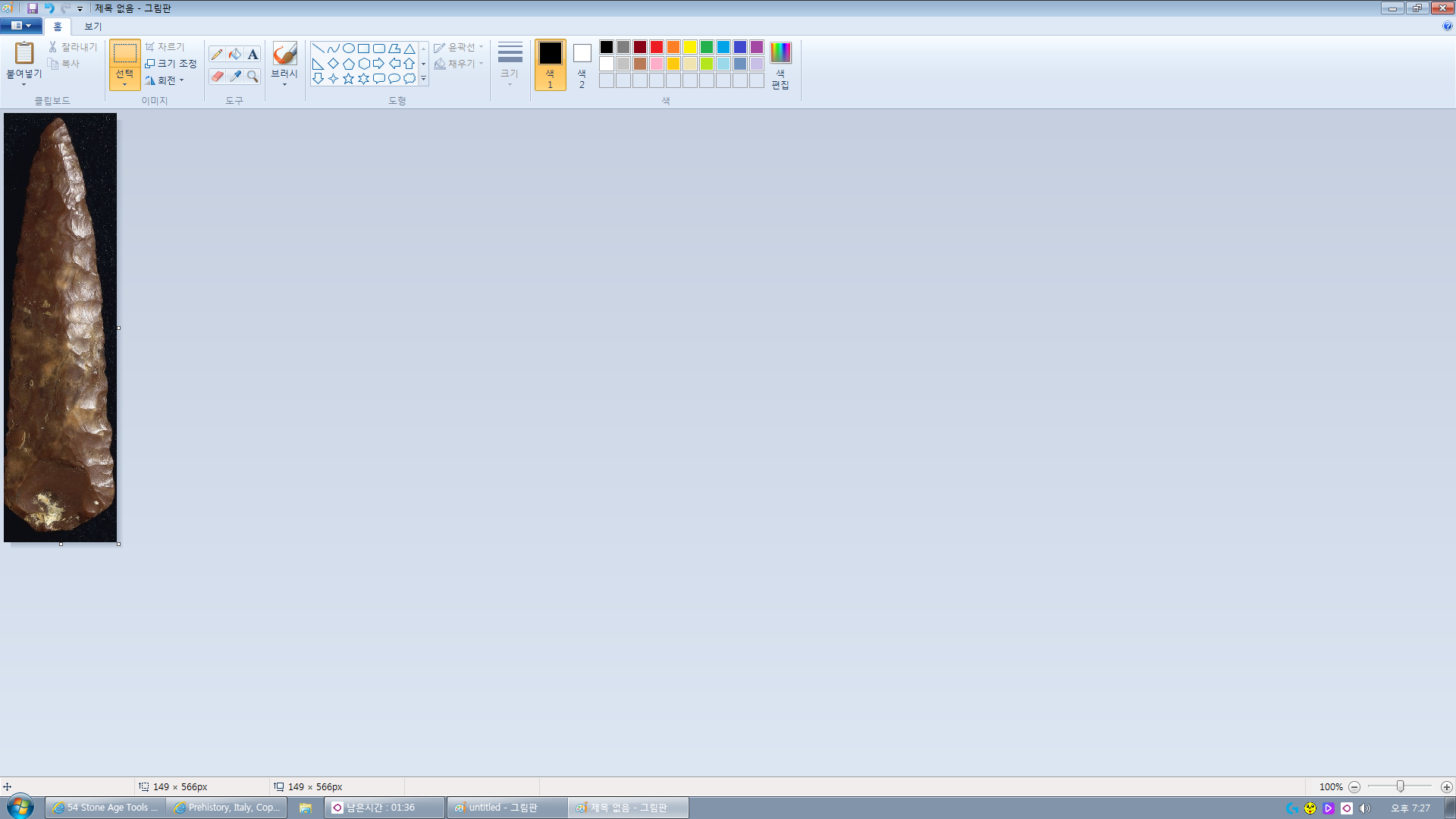Select the Text tool

253,55
